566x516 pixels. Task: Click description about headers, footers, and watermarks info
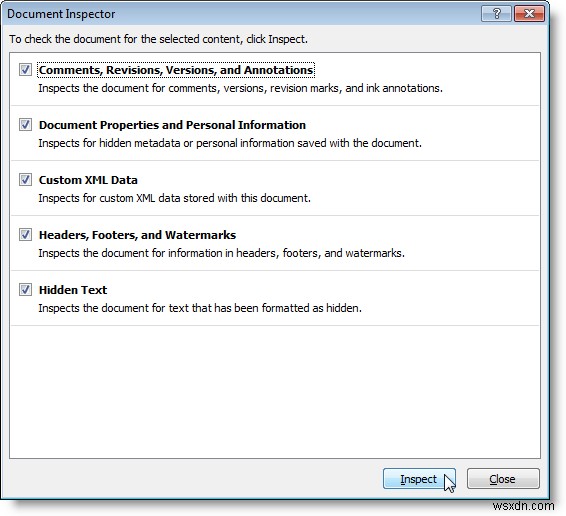click(221, 253)
